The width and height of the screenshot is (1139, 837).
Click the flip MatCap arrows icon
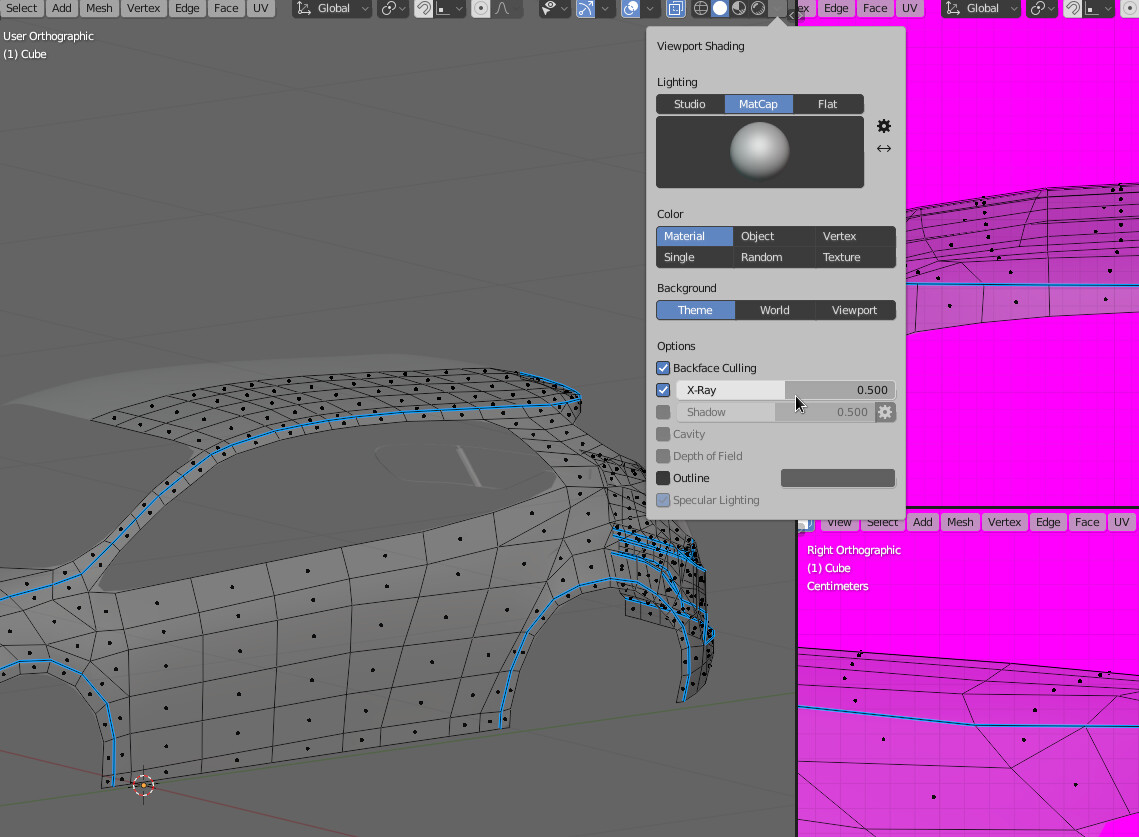(x=883, y=148)
